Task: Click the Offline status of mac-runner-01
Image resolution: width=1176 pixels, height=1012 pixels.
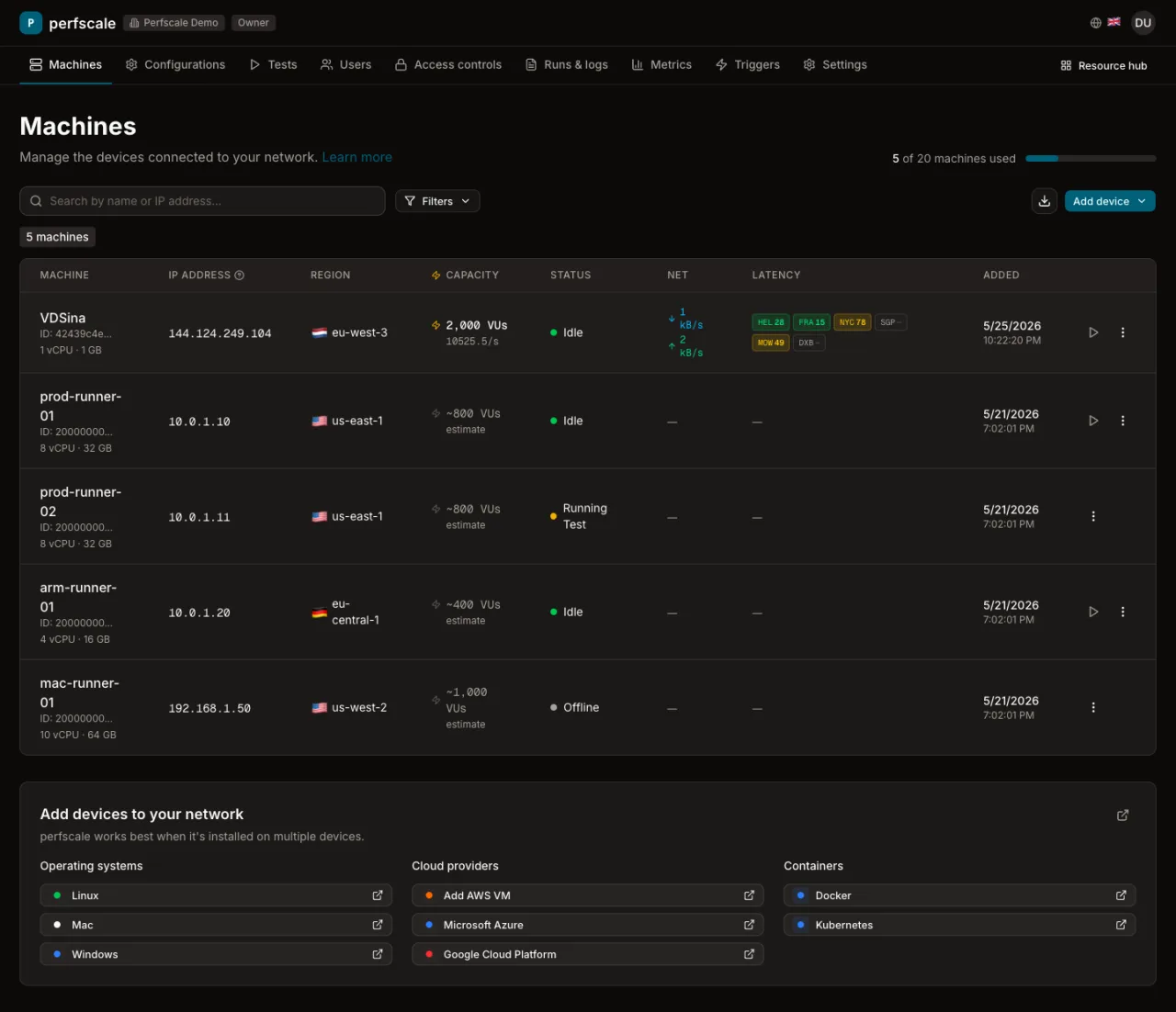Action: tap(575, 707)
